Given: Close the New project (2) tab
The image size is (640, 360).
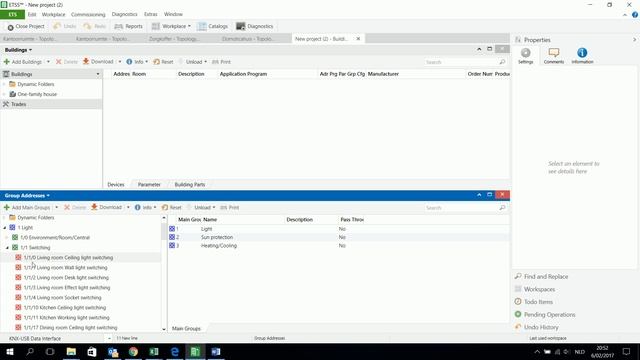Looking at the screenshot, I should 358,39.
